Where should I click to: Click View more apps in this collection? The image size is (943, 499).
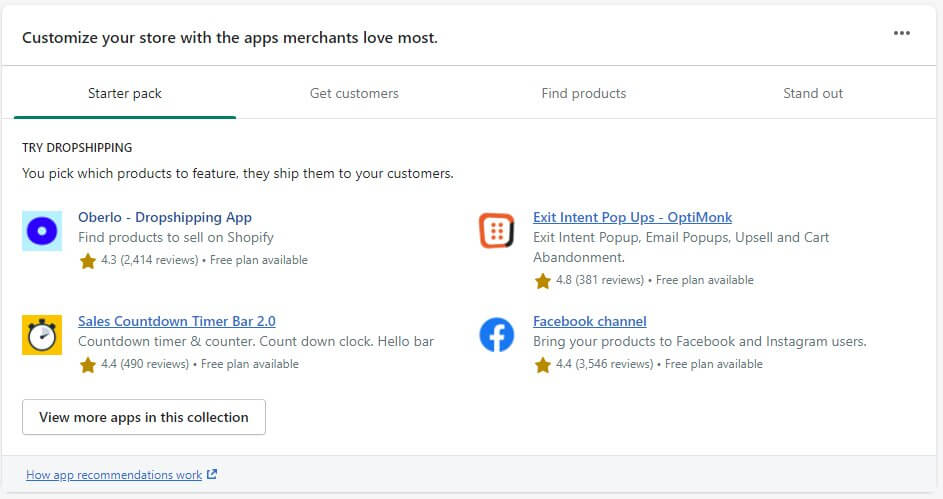click(x=144, y=417)
